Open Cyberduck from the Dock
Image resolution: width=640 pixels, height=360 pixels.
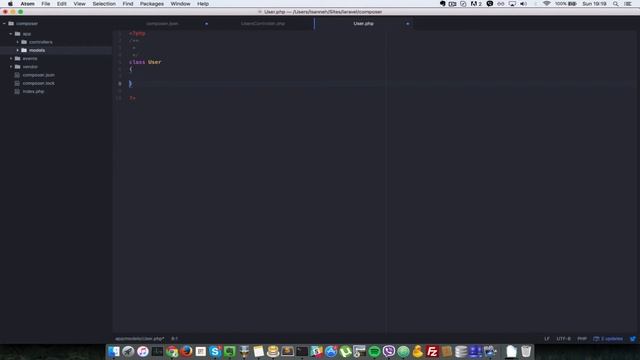[418, 351]
